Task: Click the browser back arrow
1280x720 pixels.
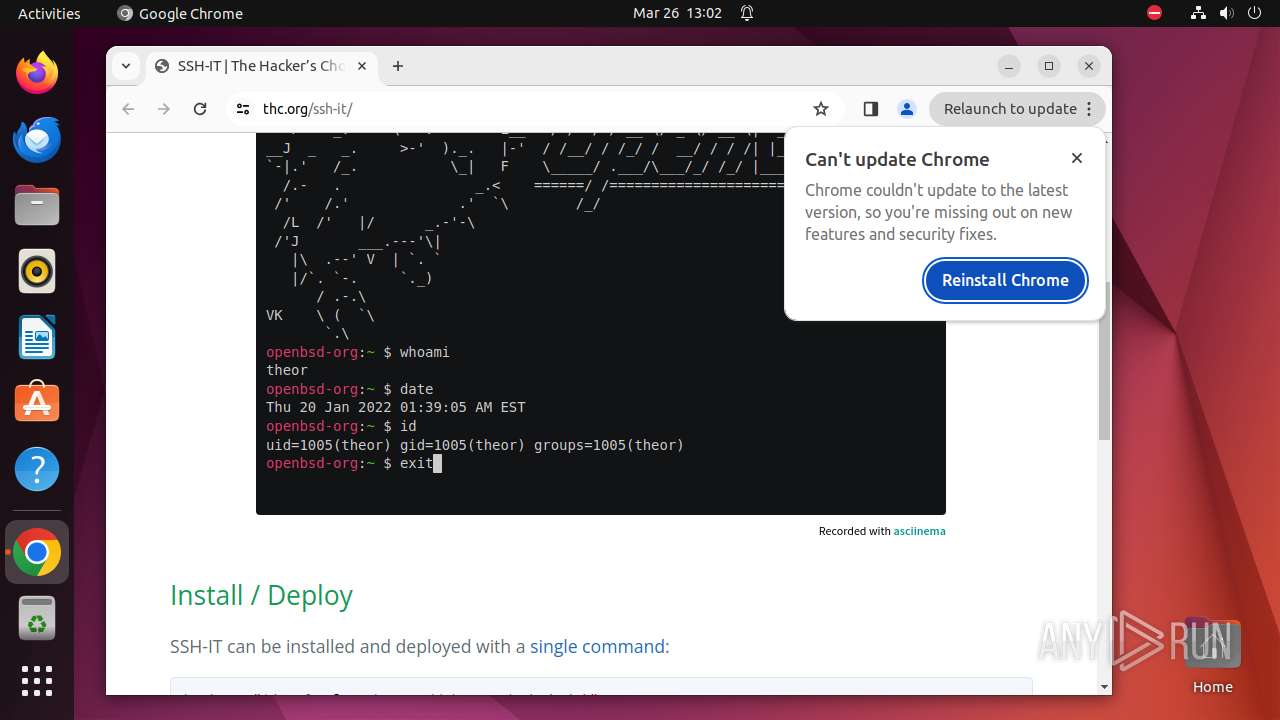Action: pos(128,109)
